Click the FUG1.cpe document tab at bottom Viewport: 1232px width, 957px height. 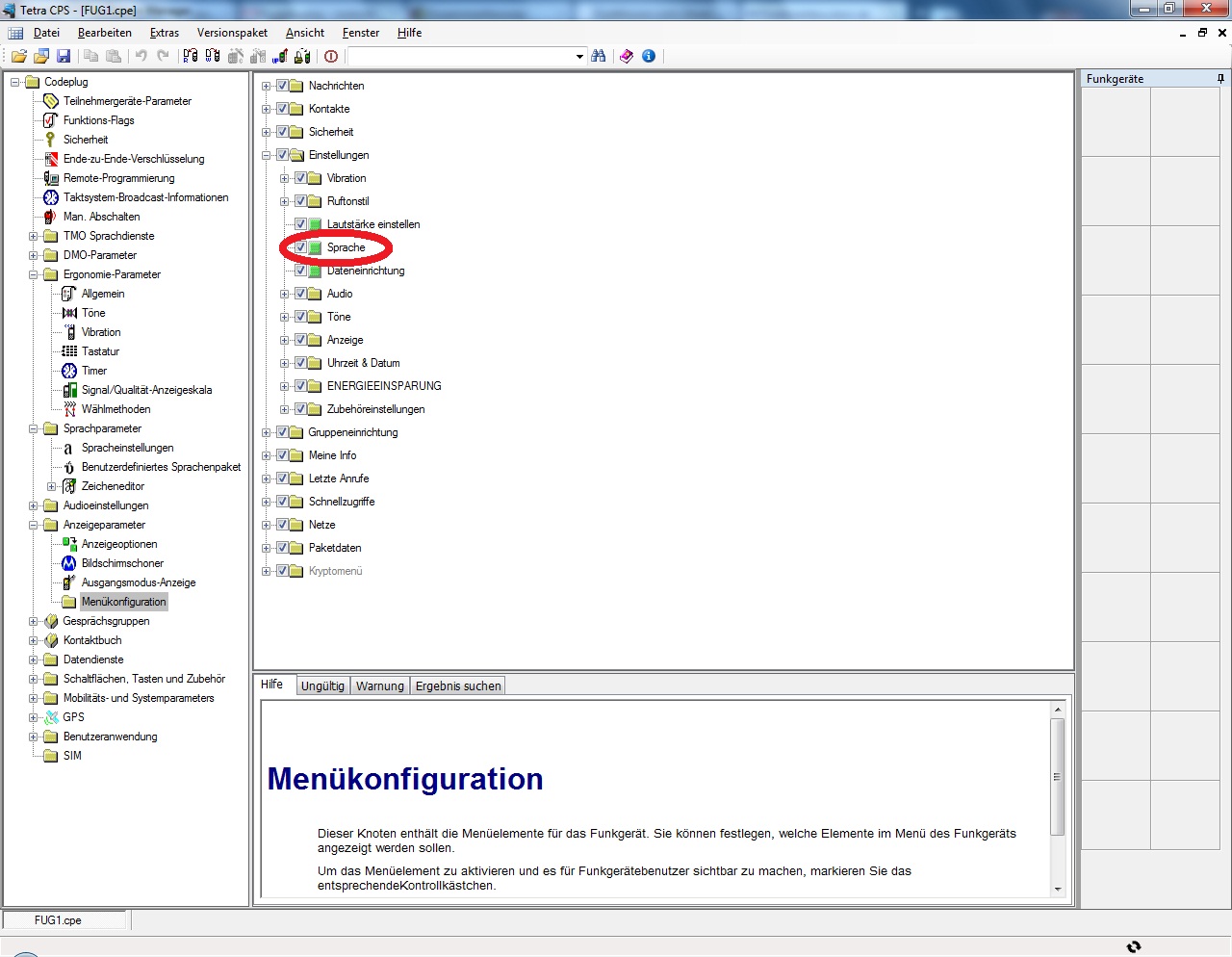click(58, 920)
